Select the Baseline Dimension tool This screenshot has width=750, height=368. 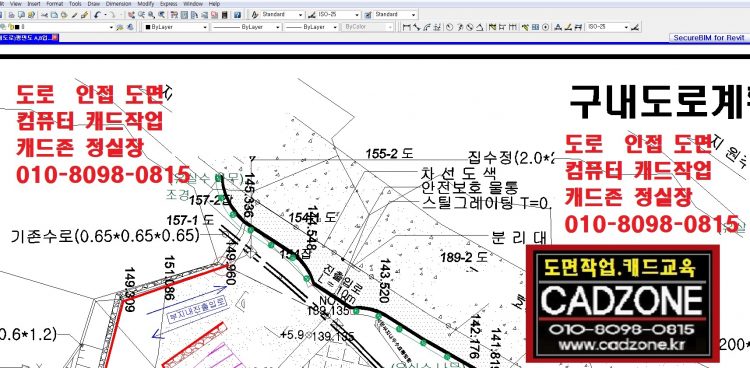[502, 27]
